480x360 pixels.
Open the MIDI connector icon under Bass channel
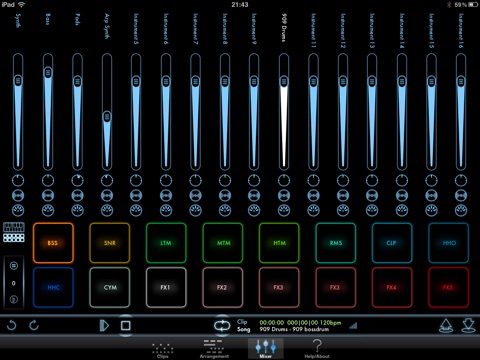coord(48,210)
